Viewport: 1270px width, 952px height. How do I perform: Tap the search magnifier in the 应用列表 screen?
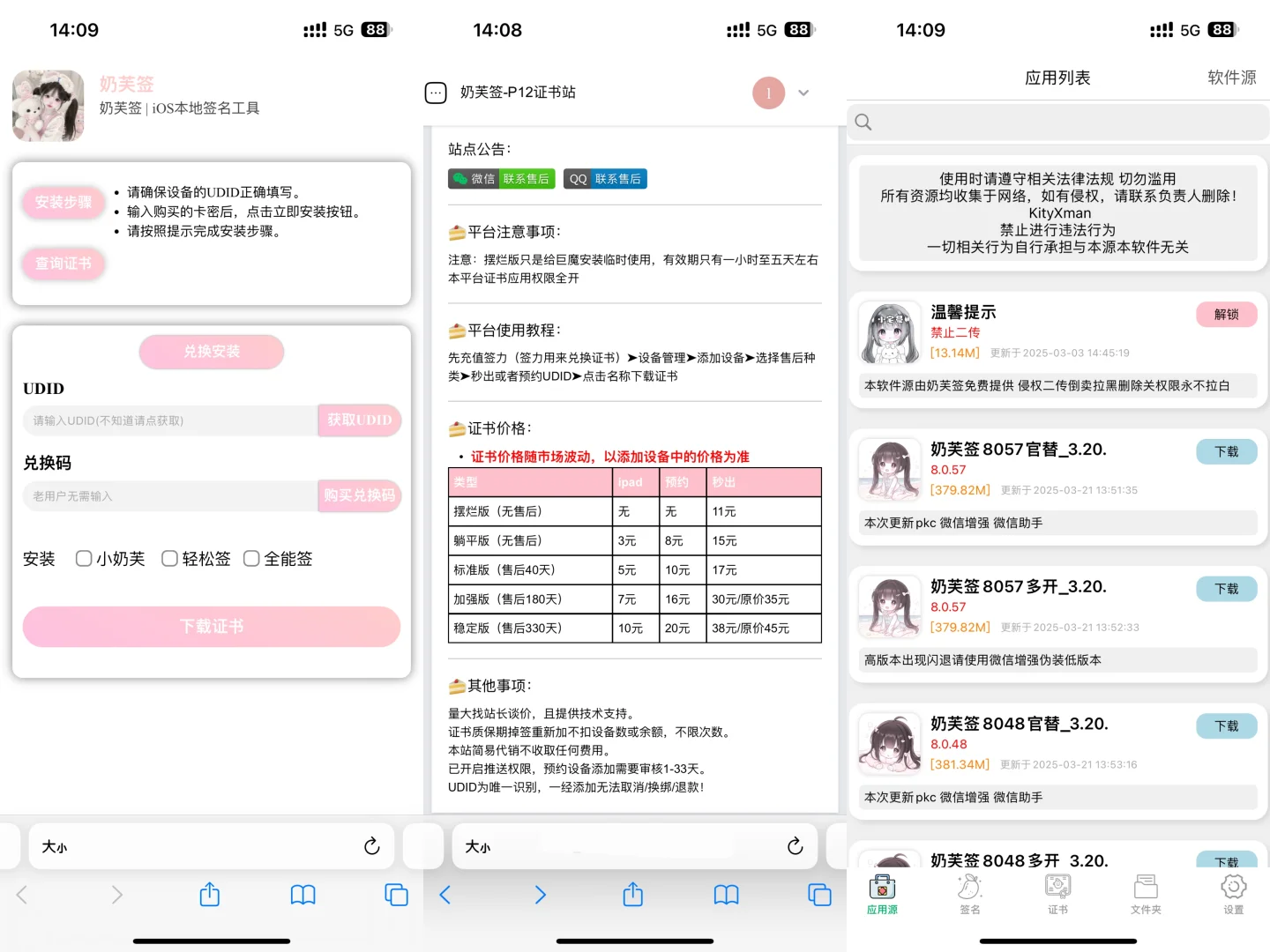(863, 122)
